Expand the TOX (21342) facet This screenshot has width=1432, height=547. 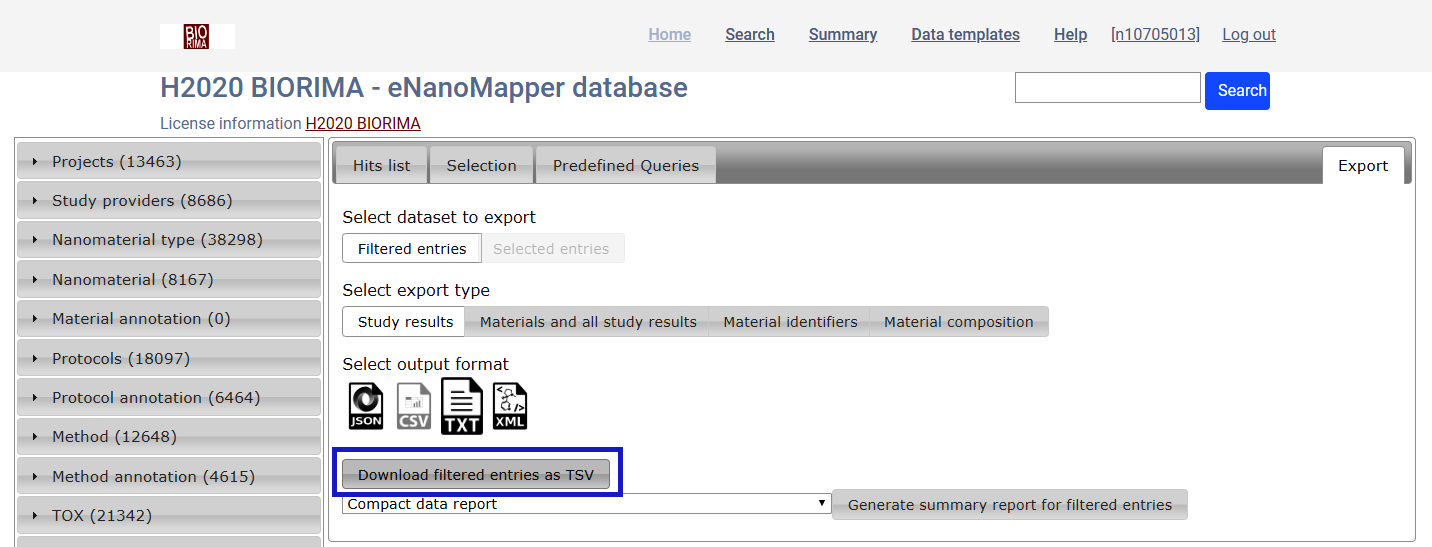(x=169, y=516)
